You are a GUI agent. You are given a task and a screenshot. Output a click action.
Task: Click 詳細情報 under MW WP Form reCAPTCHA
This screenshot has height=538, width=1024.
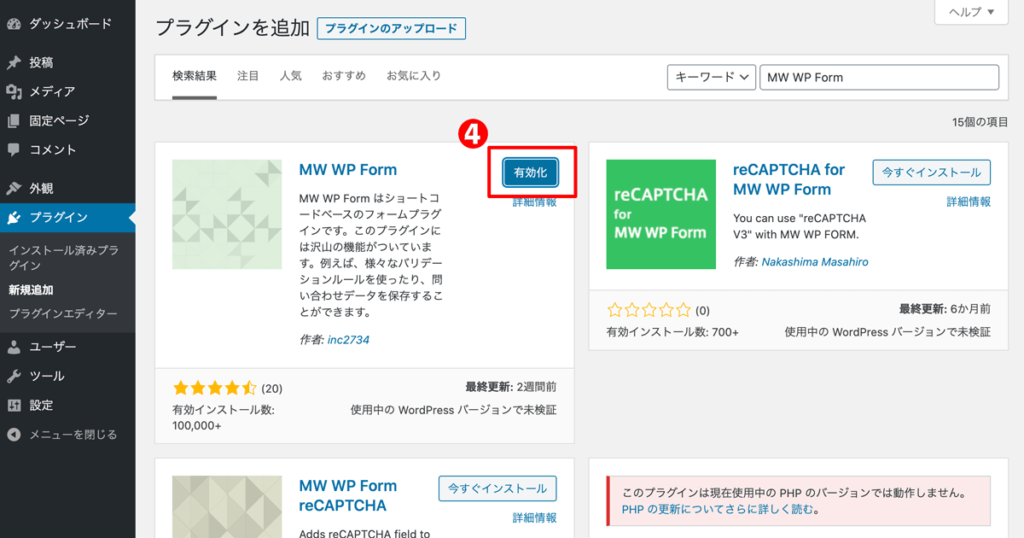pos(534,518)
